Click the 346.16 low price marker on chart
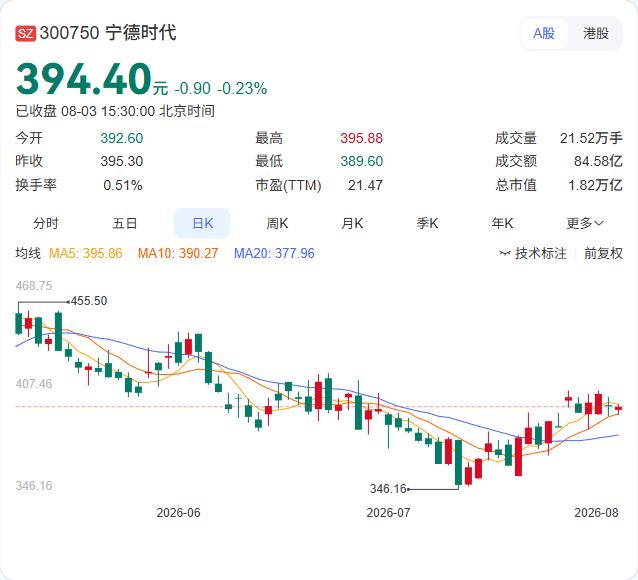The height and width of the screenshot is (580, 638). coord(388,488)
